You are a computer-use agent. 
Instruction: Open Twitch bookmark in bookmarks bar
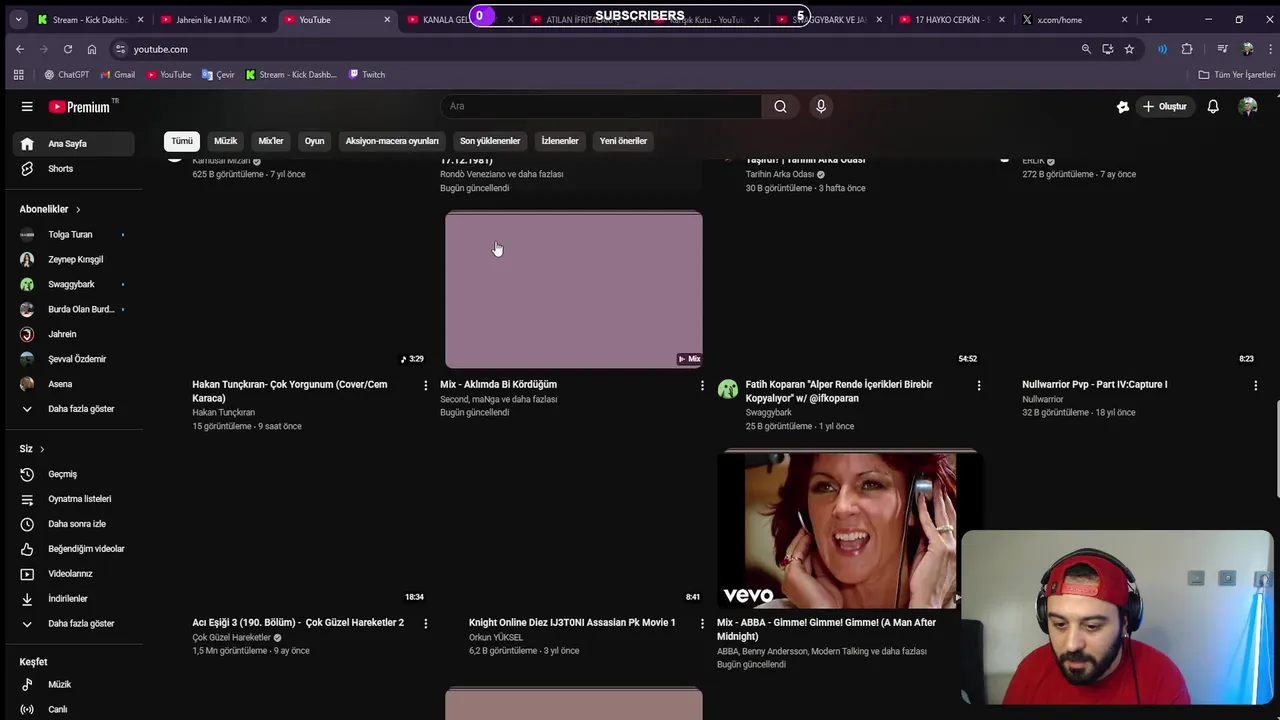(x=367, y=75)
